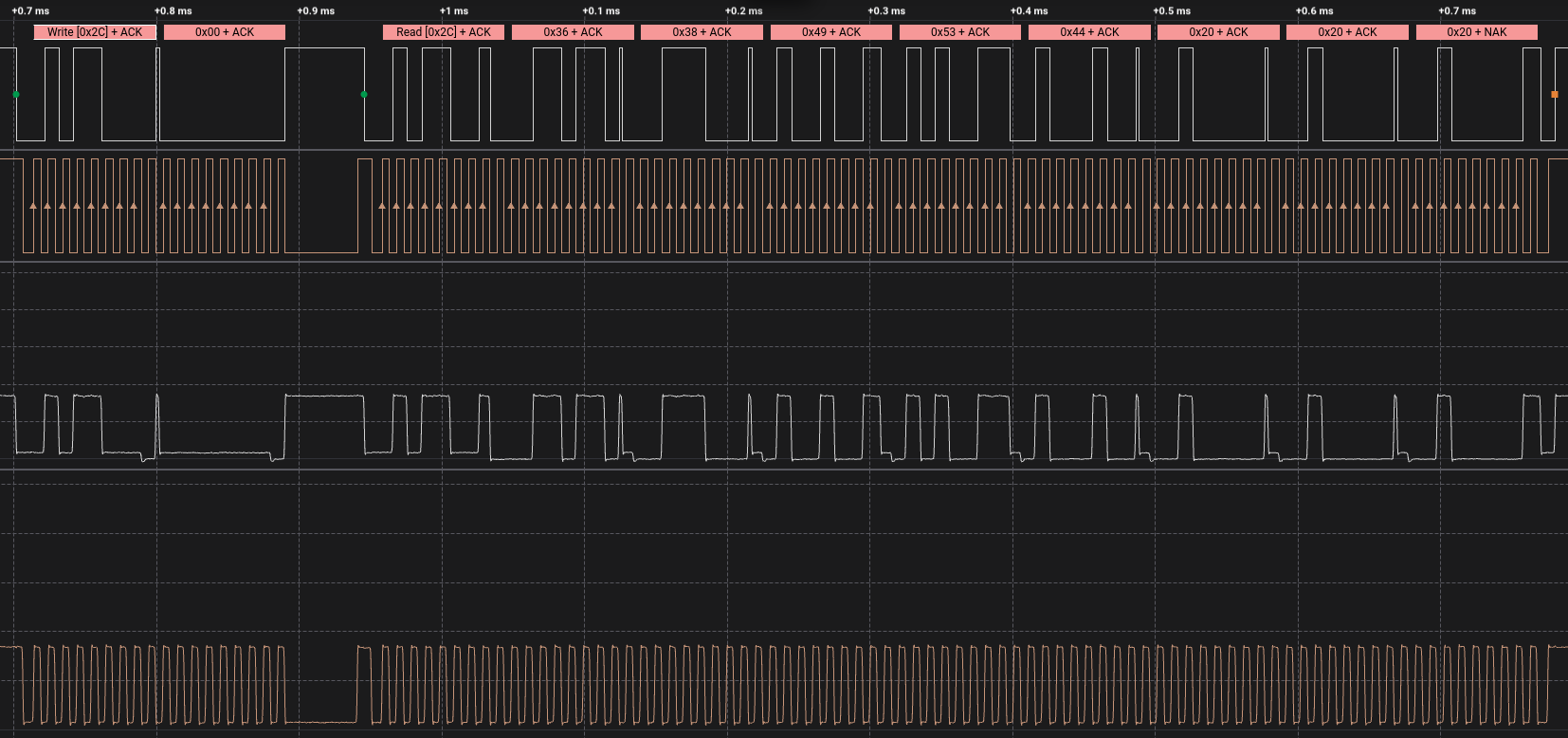
Task: Select the "0x36 + ACK" data byte
Action: [x=573, y=32]
